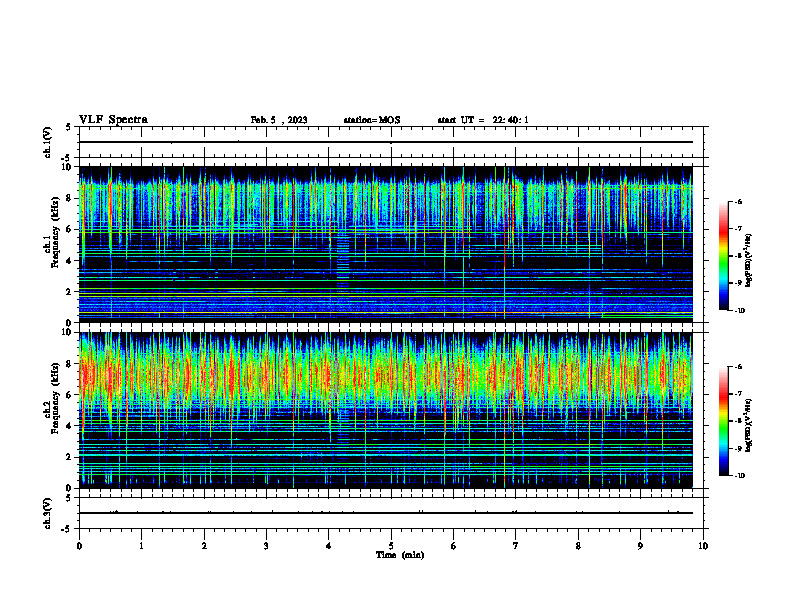Click time axis tick label "2"

(x=204, y=546)
